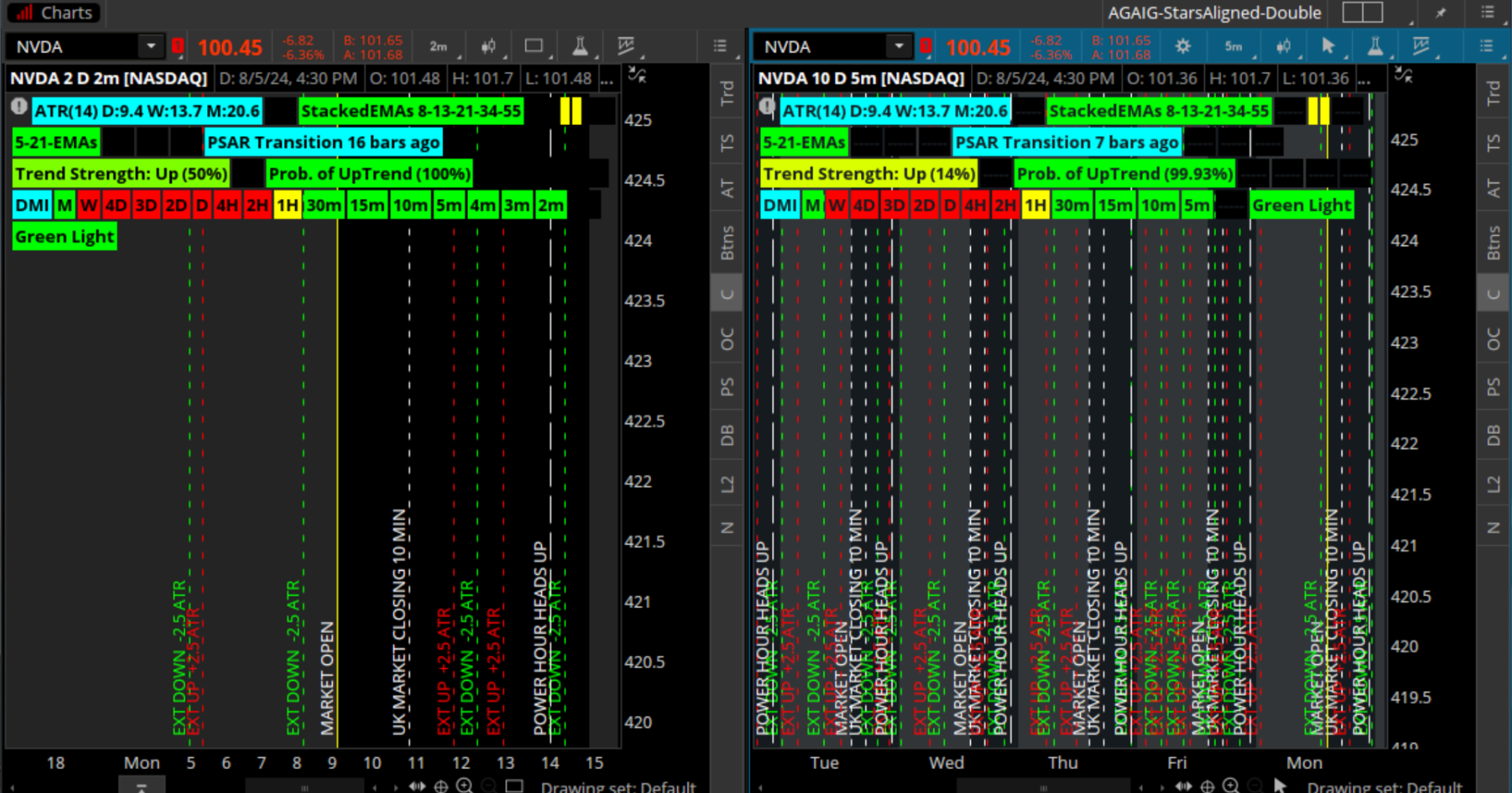Viewport: 1512px width, 793px height.
Task: Expand the NVDA symbol dropdown in right chart
Action: click(898, 47)
